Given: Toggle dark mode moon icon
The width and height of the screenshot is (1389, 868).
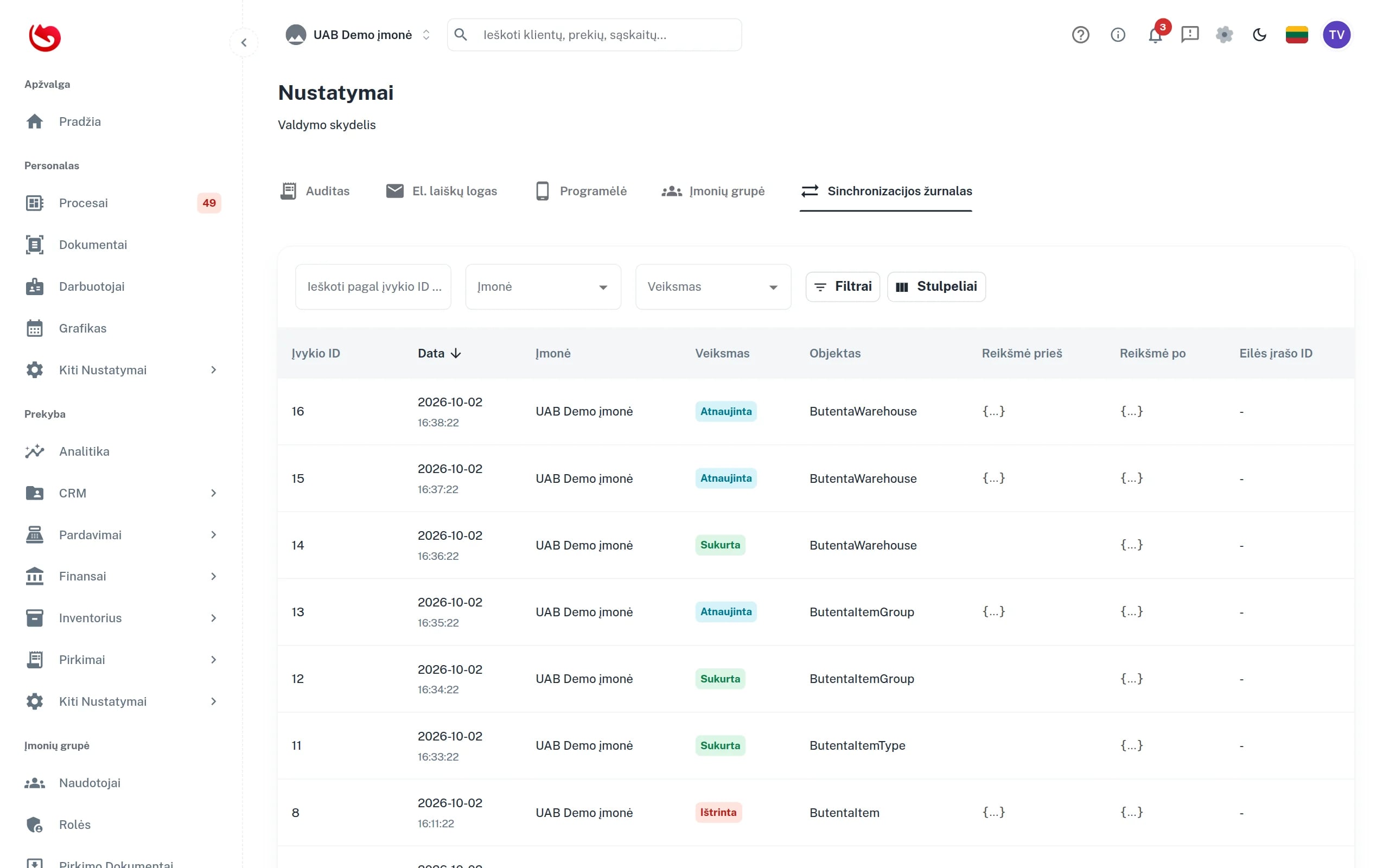Looking at the screenshot, I should (x=1259, y=35).
